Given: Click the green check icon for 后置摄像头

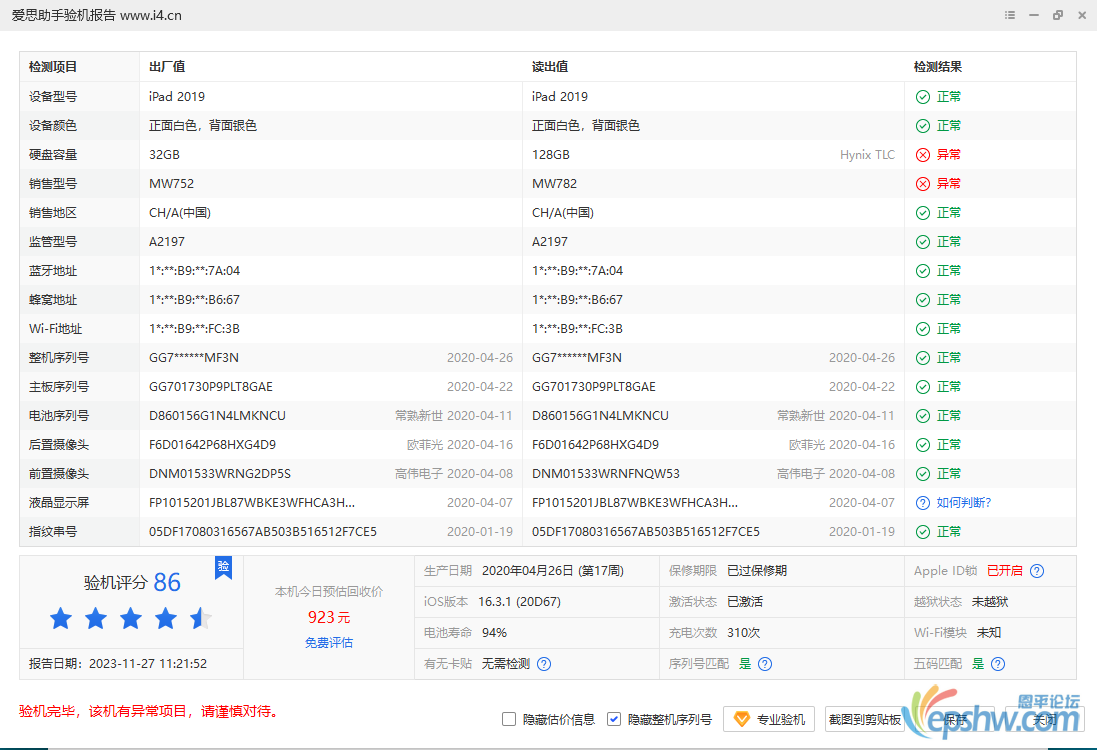Looking at the screenshot, I should (x=923, y=445).
